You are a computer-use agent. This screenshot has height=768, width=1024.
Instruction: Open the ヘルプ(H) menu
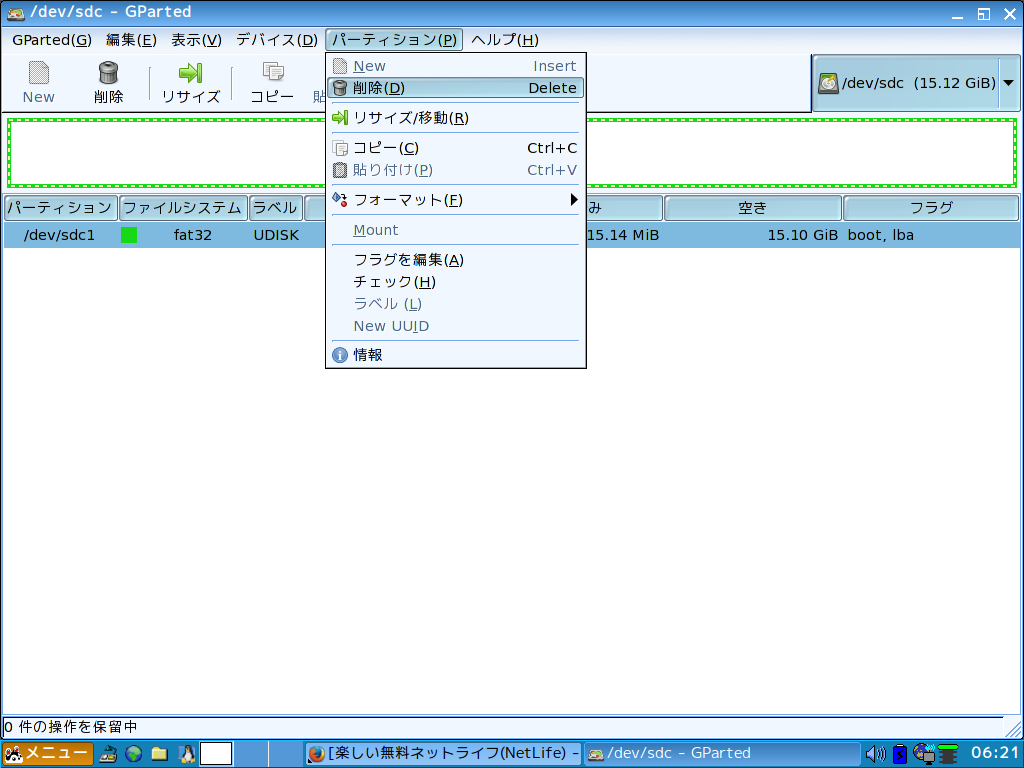[x=504, y=40]
